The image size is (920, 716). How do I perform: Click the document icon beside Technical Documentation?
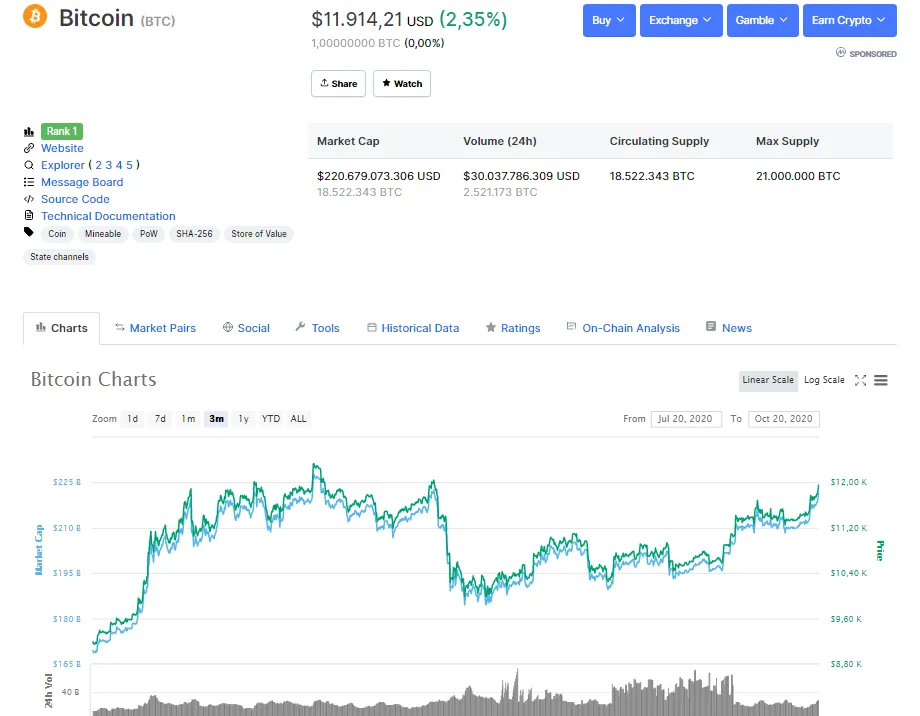[29, 215]
